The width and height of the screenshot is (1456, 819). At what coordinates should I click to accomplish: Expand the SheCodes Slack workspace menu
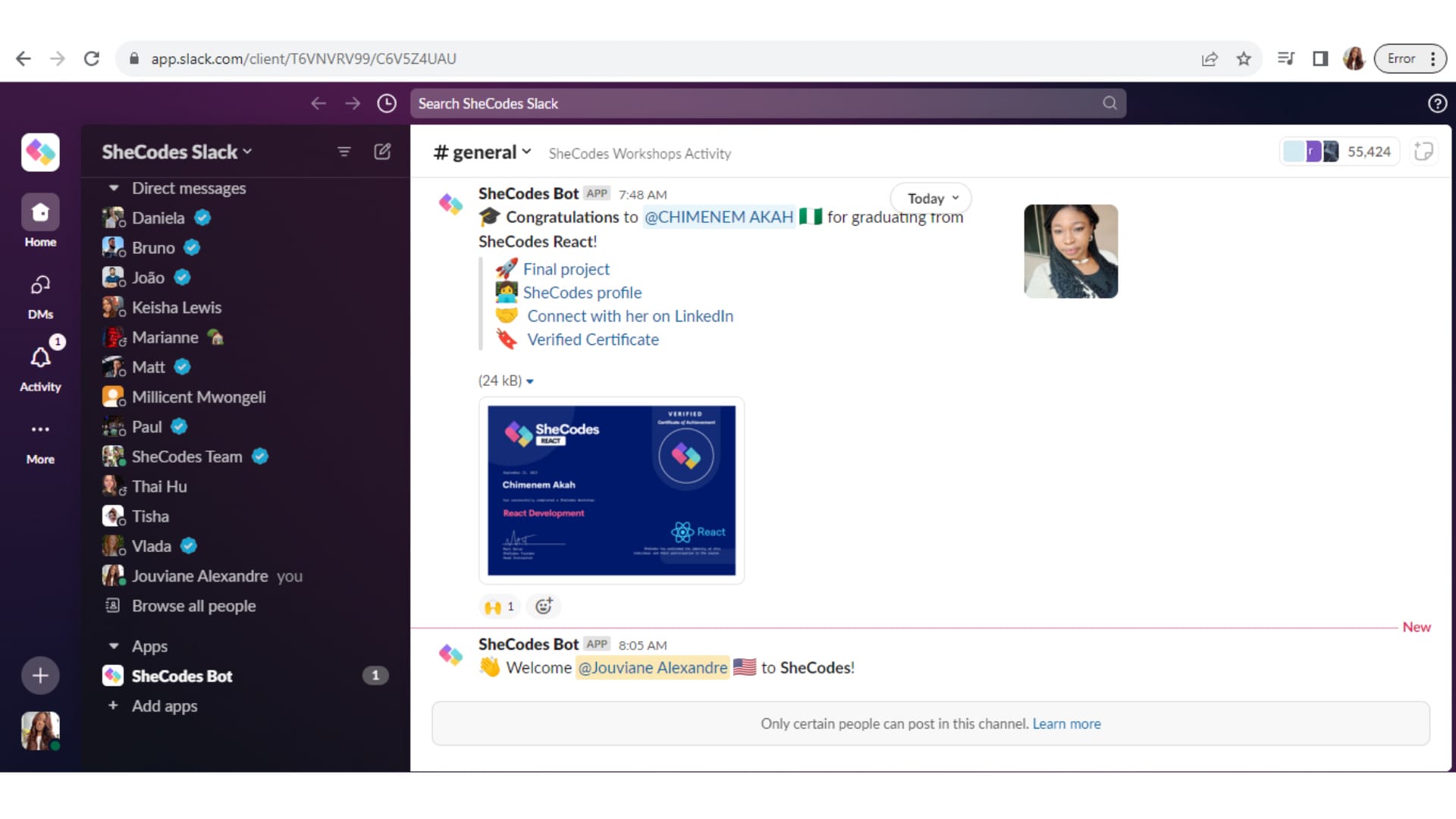pyautogui.click(x=177, y=152)
